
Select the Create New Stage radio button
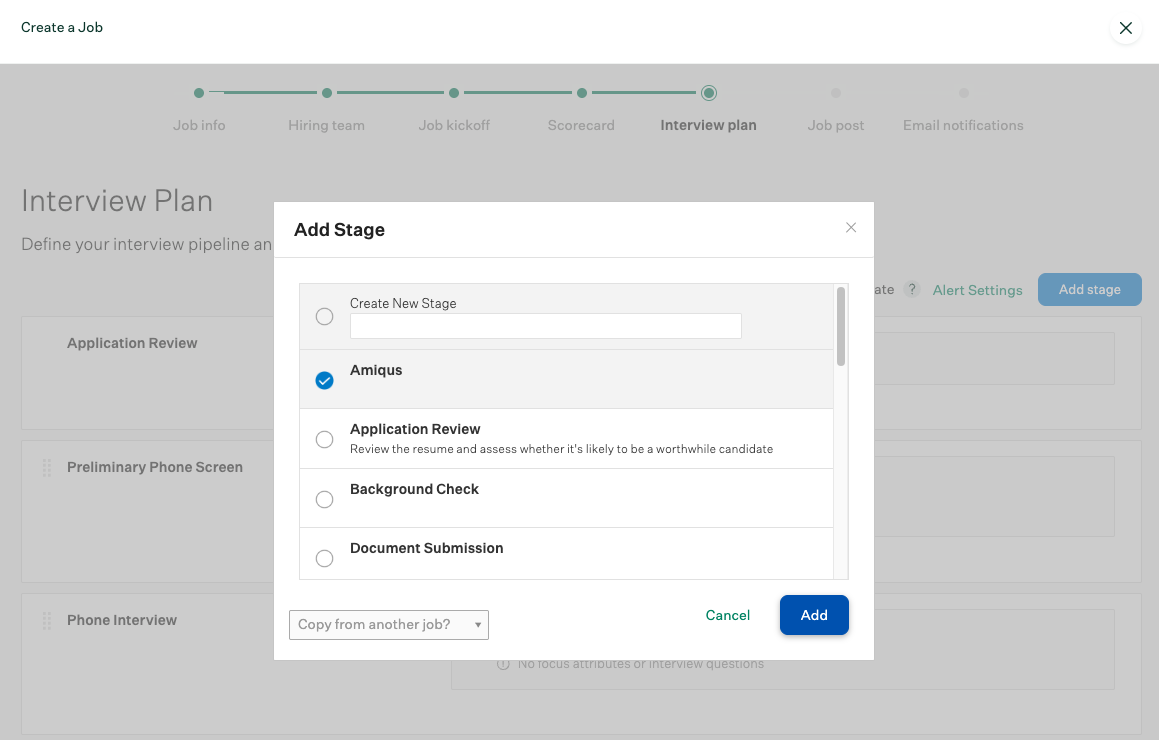pyautogui.click(x=324, y=317)
